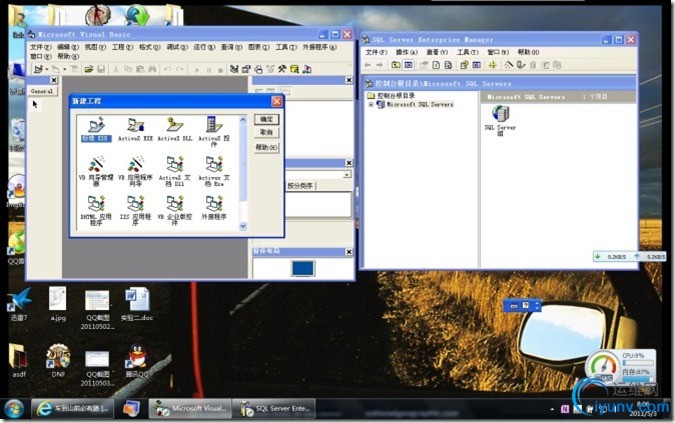Open Windows Start orb
The image size is (675, 423).
point(14,409)
